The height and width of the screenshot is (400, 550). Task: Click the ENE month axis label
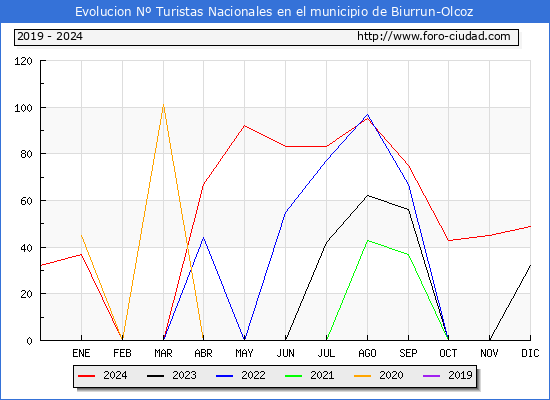pos(81,353)
